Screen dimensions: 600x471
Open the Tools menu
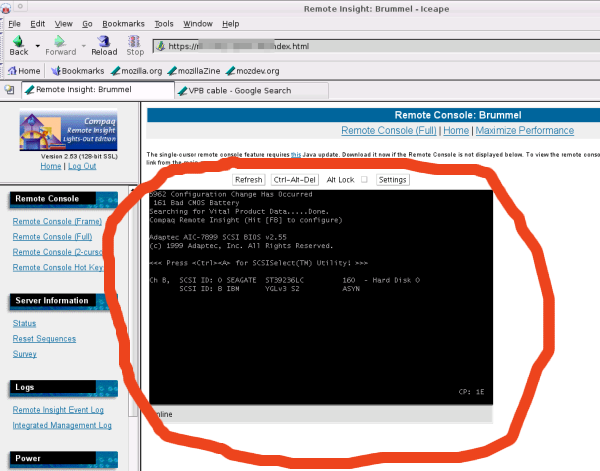coord(164,24)
